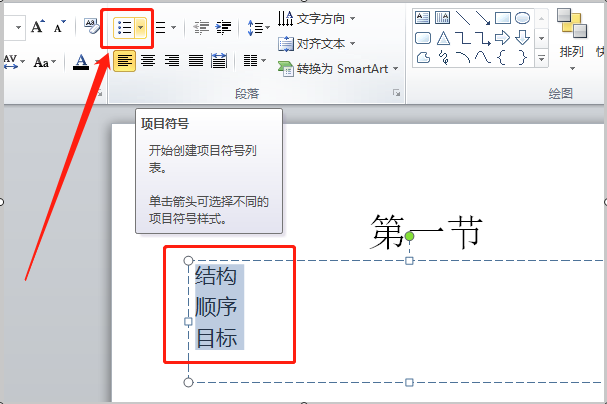Image resolution: width=607 pixels, height=404 pixels.
Task: Open the Change Case Aa menu
Action: click(x=45, y=62)
